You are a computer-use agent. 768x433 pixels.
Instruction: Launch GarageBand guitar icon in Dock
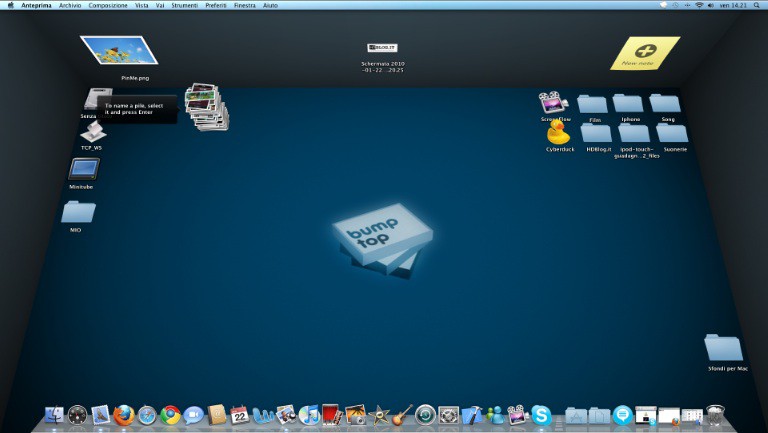[x=402, y=415]
